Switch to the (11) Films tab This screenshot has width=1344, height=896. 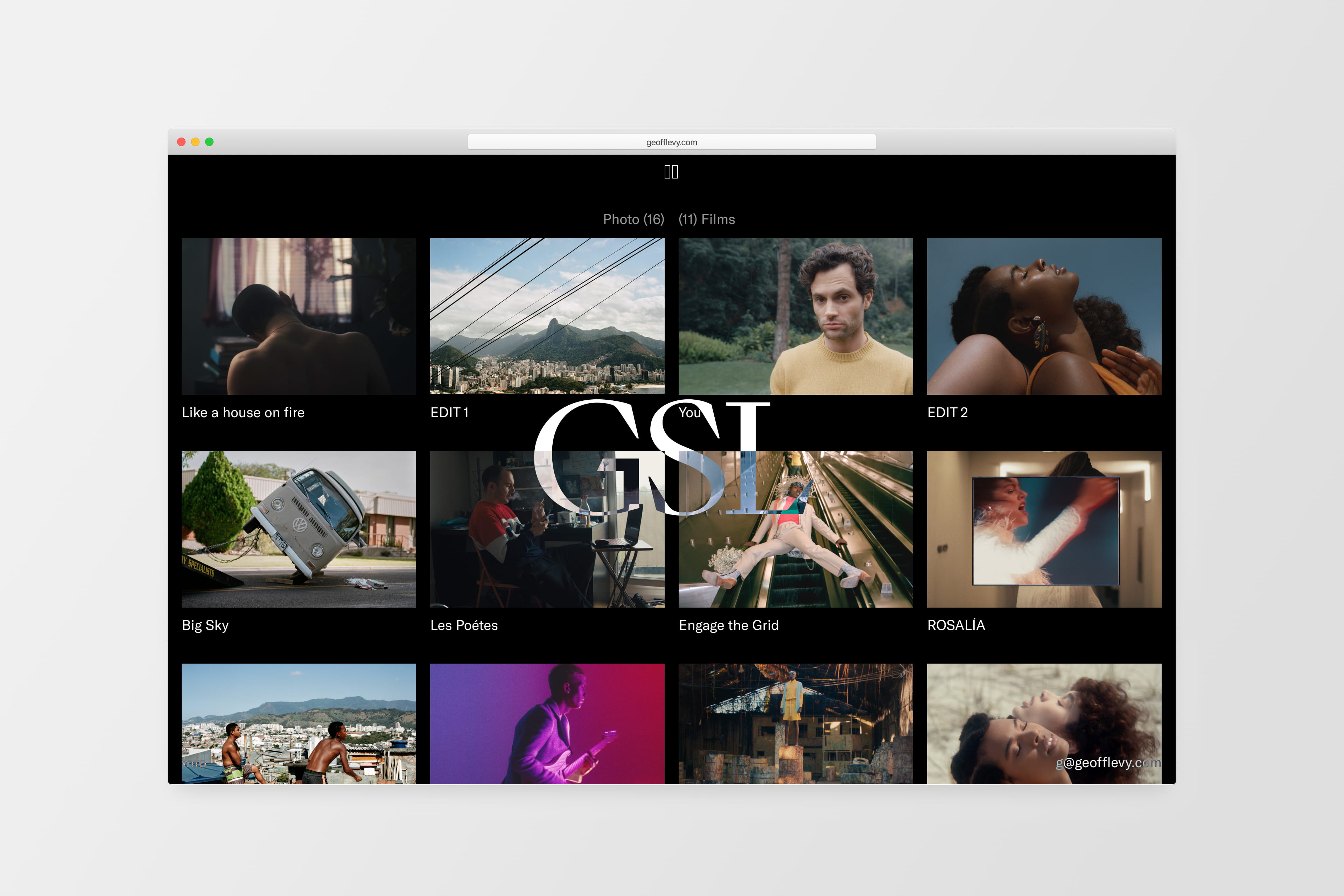(706, 219)
